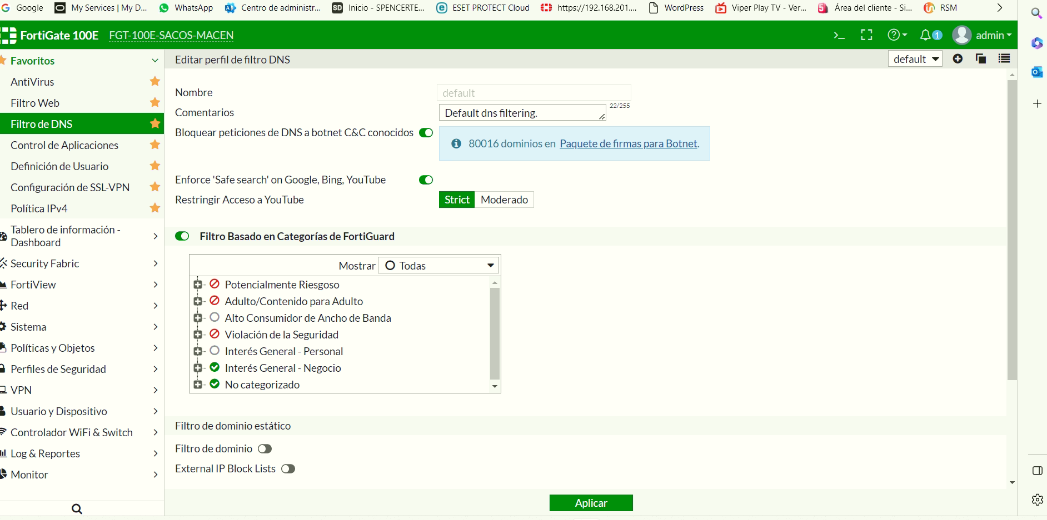Open the notifications bell
The image size is (1047, 520).
coord(927,35)
